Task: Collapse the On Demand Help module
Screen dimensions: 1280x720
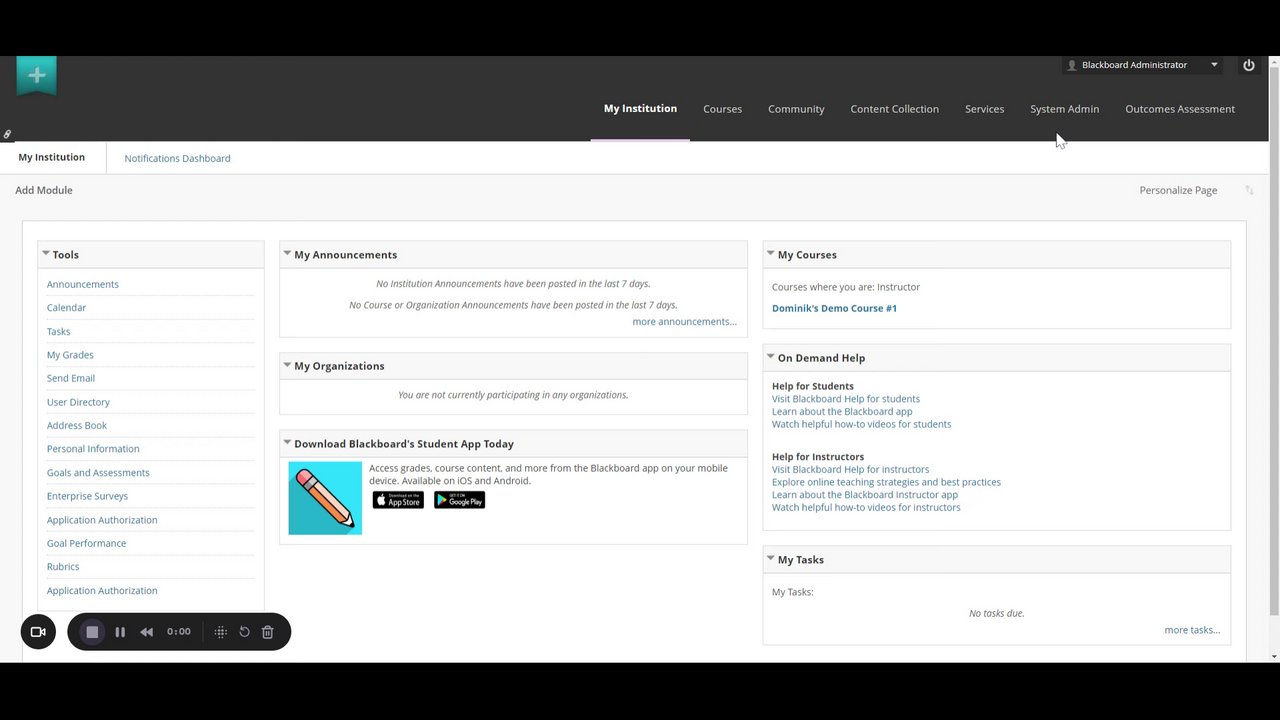Action: pyautogui.click(x=771, y=357)
